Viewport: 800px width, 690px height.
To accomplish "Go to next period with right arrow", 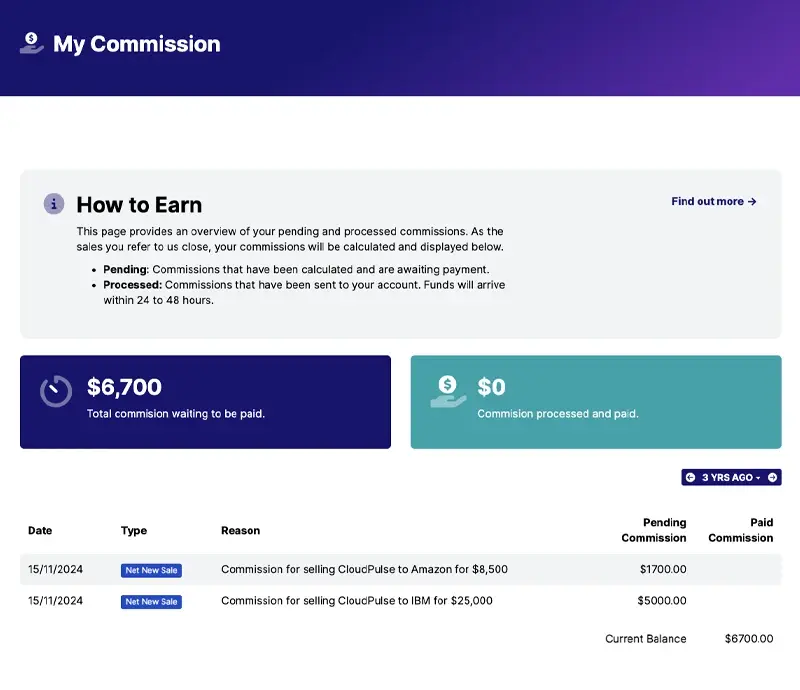I will click(772, 478).
